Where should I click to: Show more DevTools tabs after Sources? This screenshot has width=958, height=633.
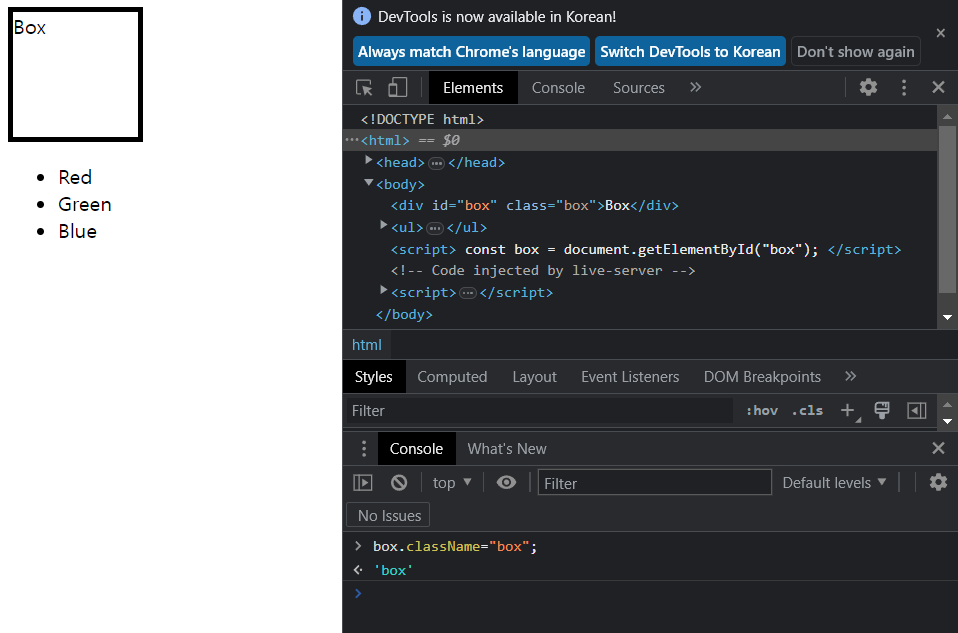[695, 87]
